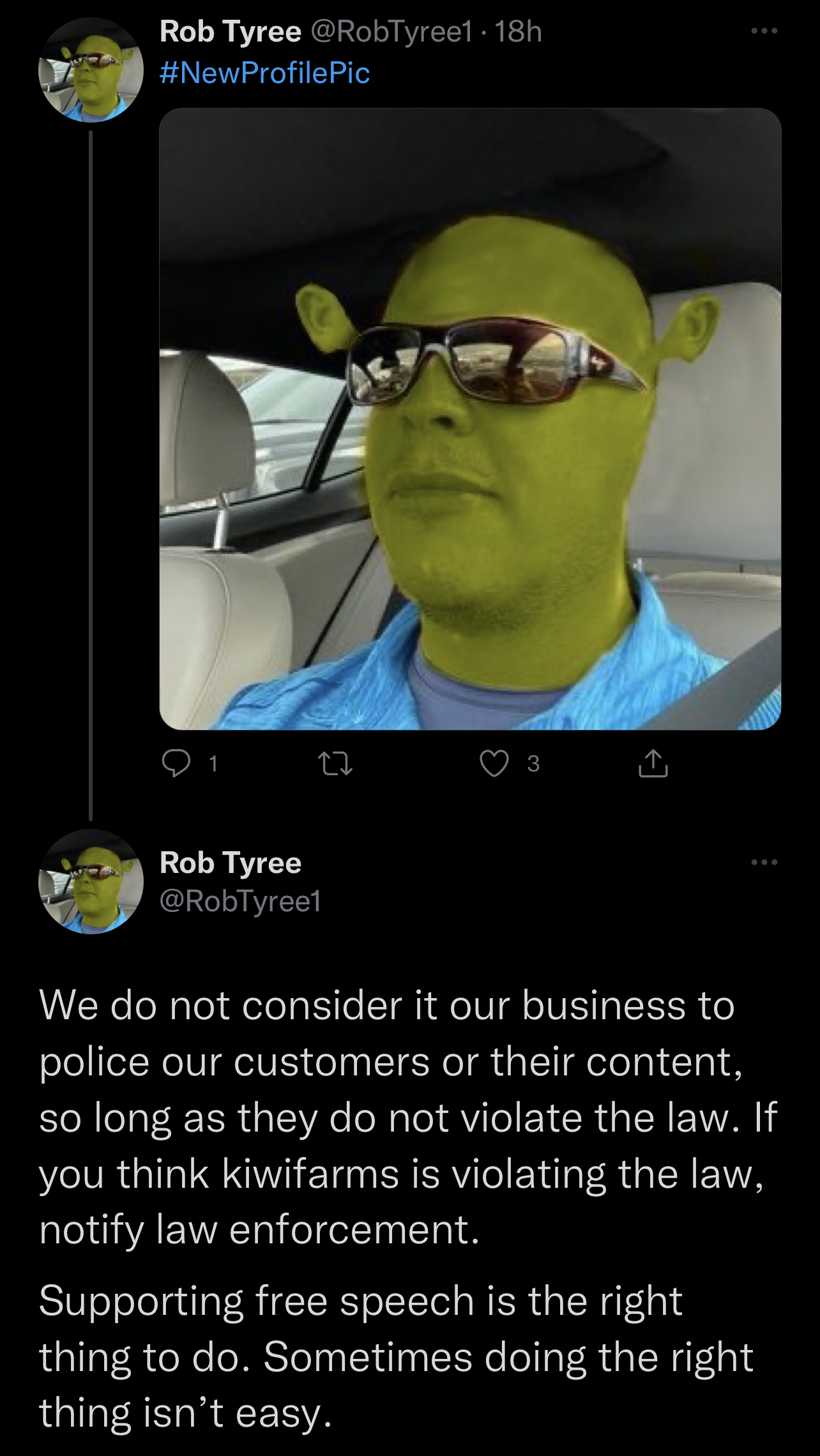Open the #NewProfilePic hashtag
Image resolution: width=820 pixels, height=1456 pixels.
coord(264,72)
